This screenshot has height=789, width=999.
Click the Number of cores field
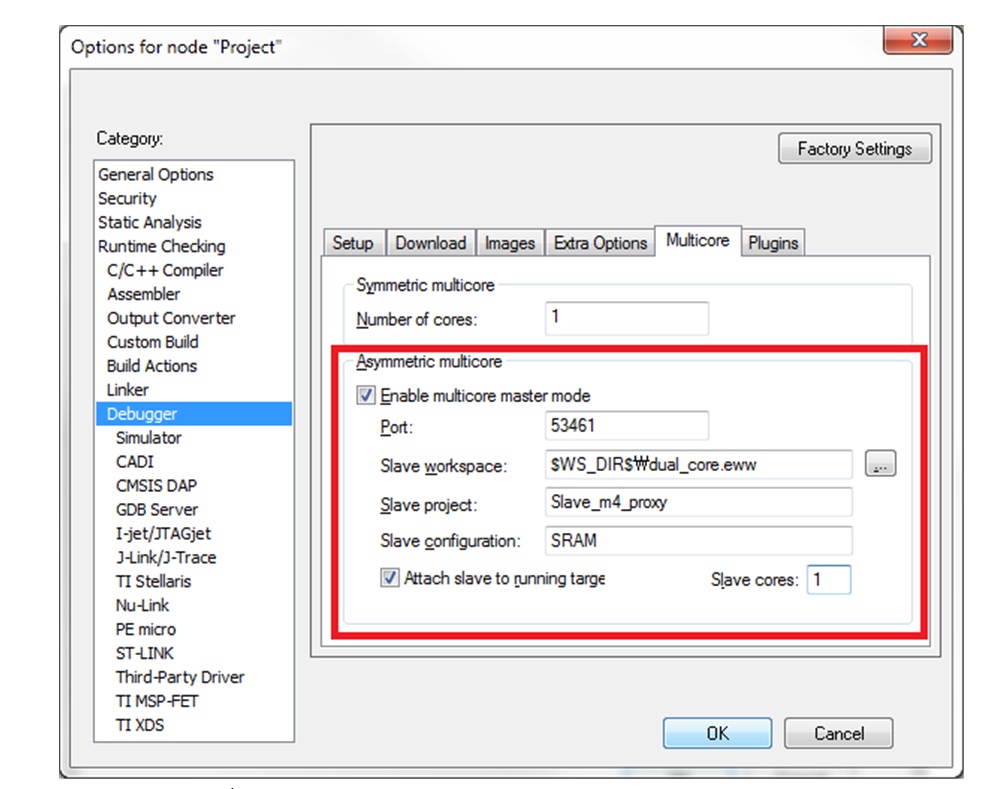(x=627, y=319)
